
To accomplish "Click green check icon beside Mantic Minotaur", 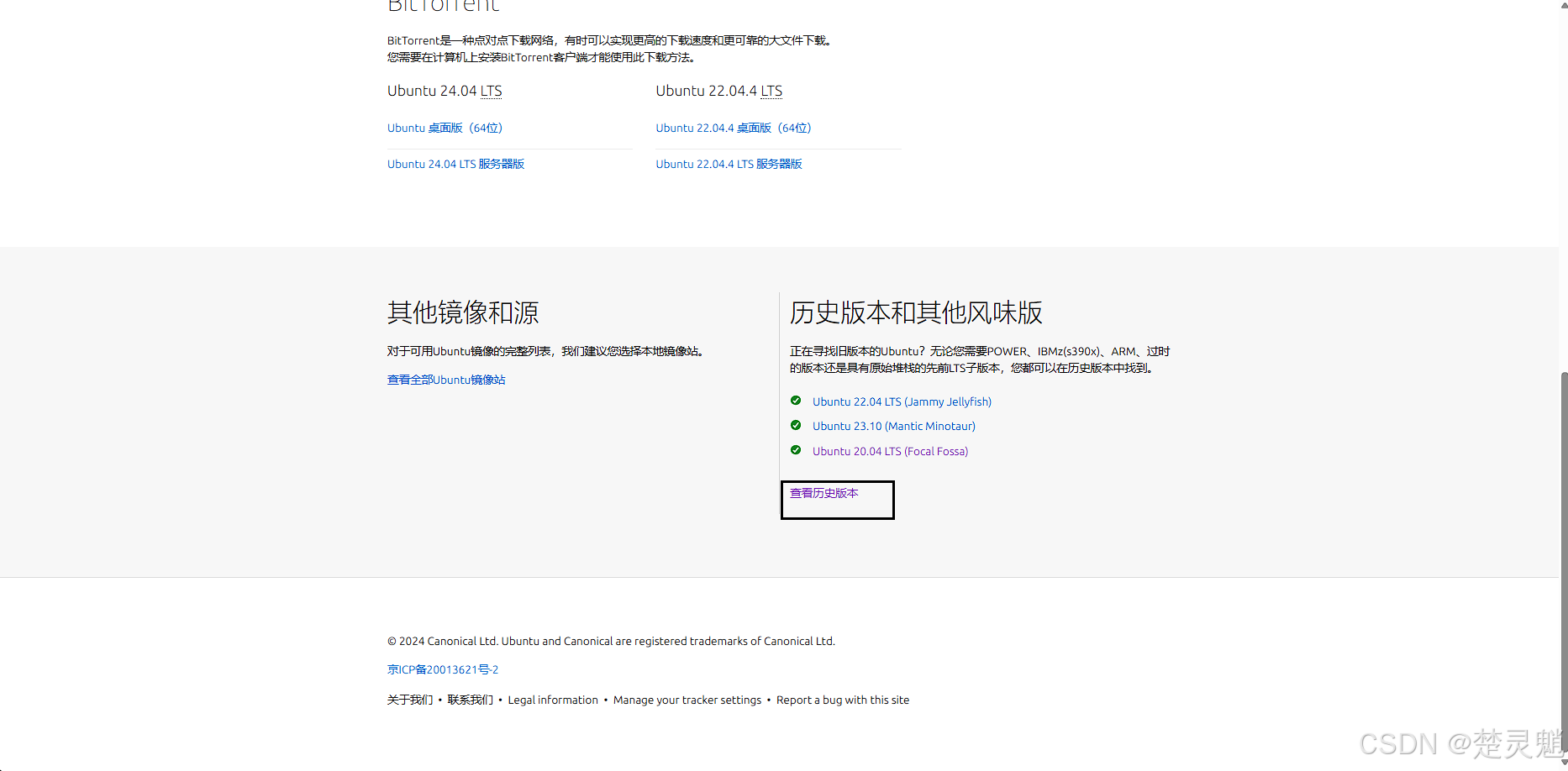I will 796,425.
